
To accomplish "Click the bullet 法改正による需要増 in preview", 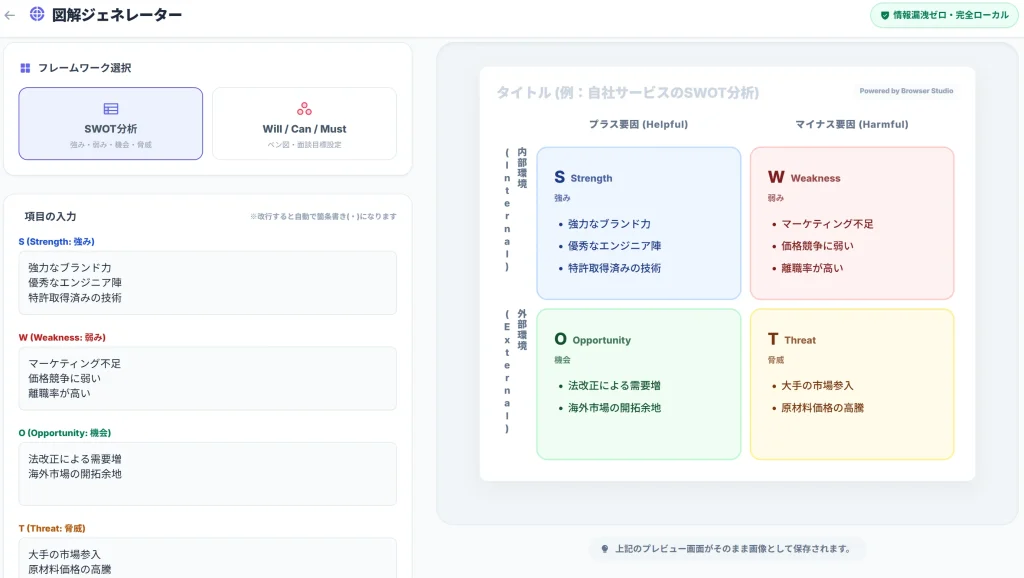I will (x=614, y=386).
